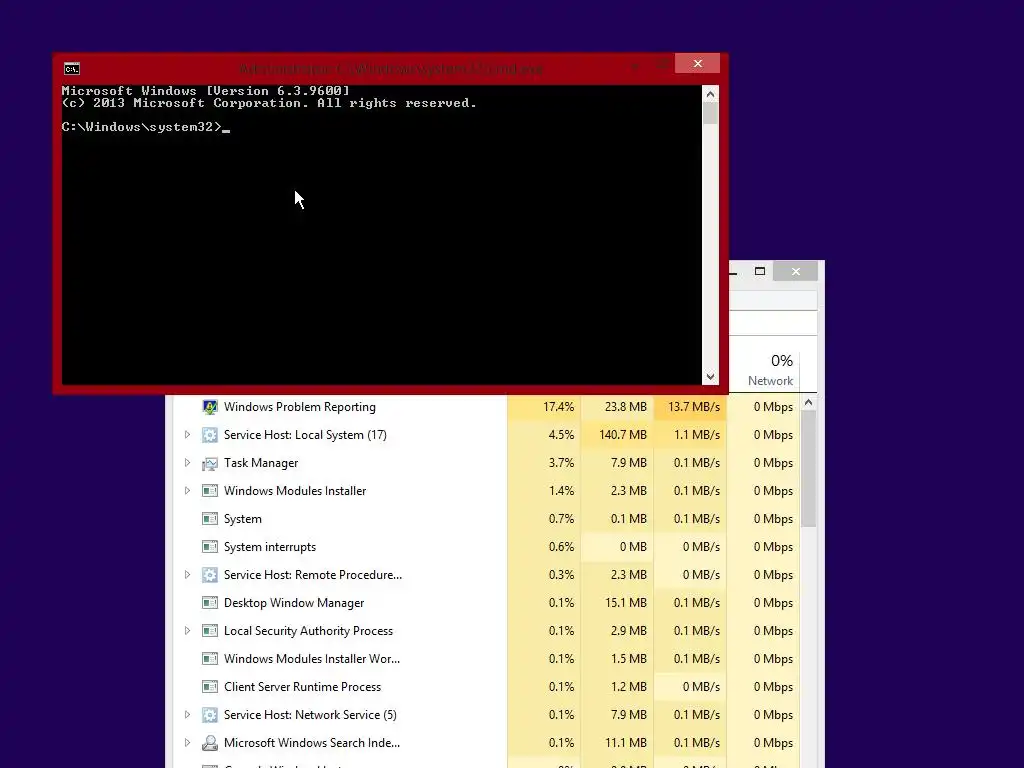Select Local Security Authority Process name
This screenshot has width=1024, height=768.
coord(308,631)
